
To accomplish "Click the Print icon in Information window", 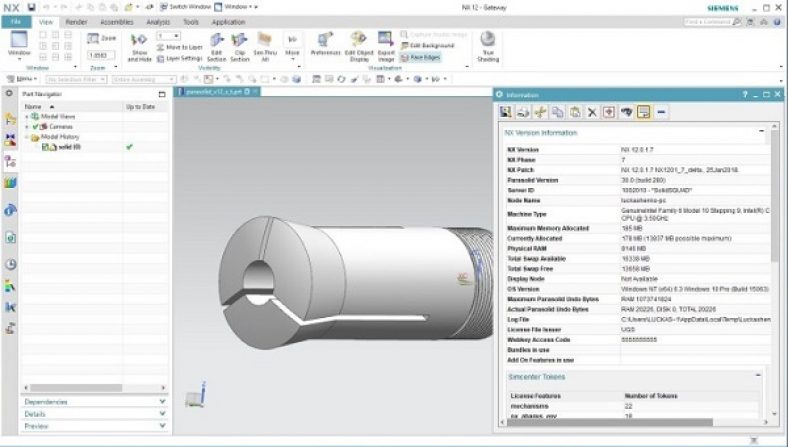I will pyautogui.click(x=523, y=112).
